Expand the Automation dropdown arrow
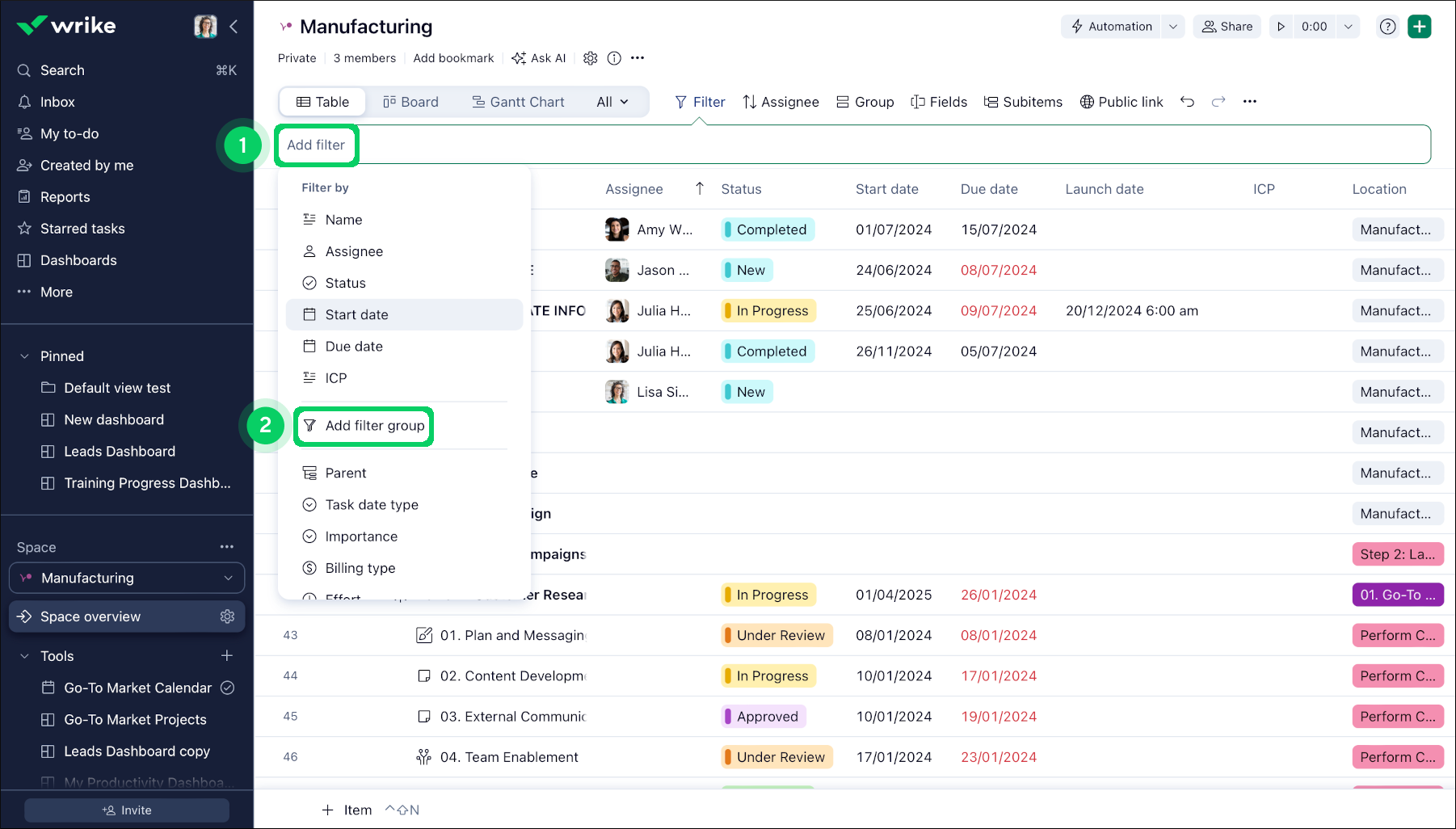The width and height of the screenshot is (1456, 829). [1172, 27]
